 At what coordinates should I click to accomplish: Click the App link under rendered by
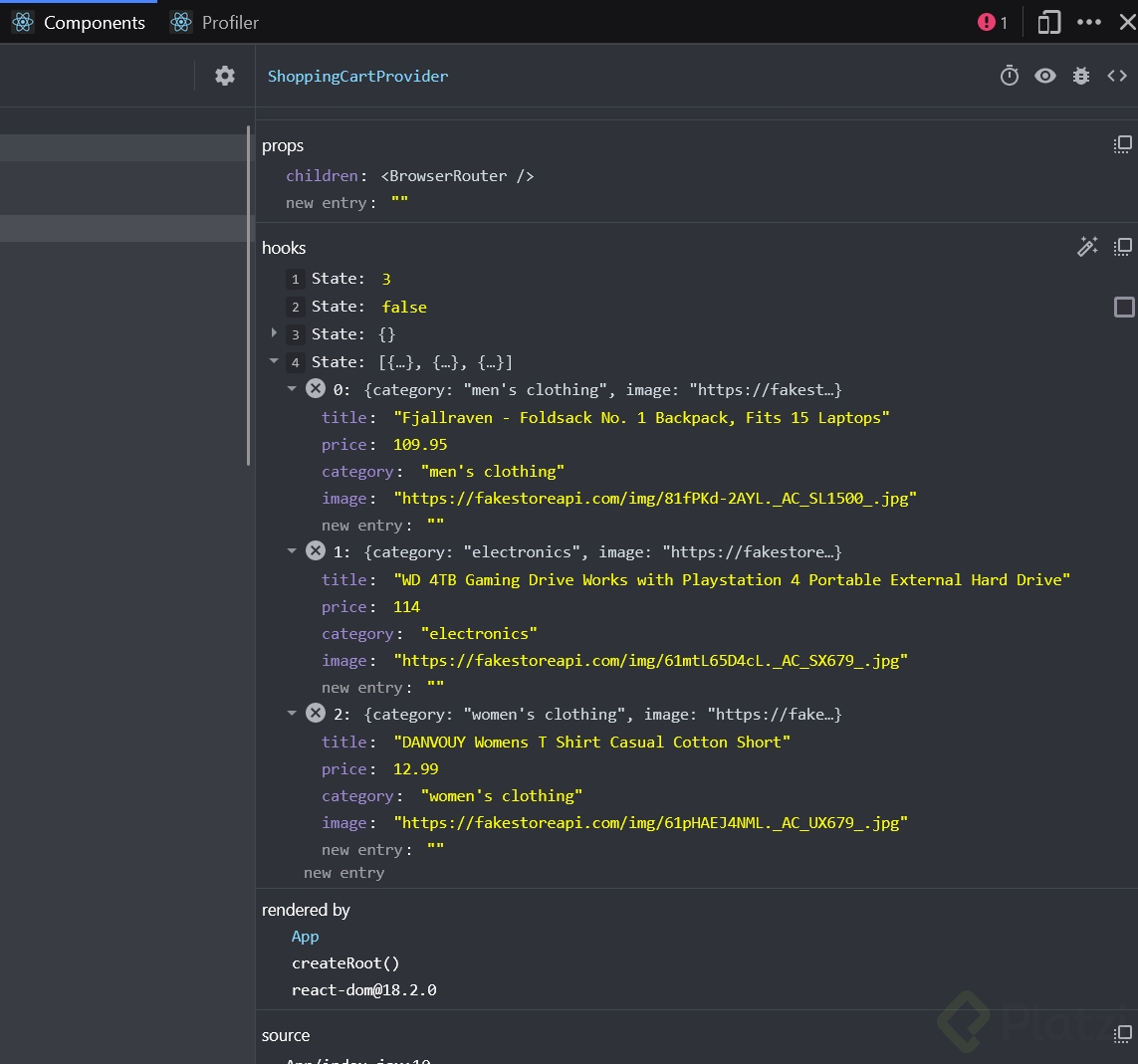(305, 937)
